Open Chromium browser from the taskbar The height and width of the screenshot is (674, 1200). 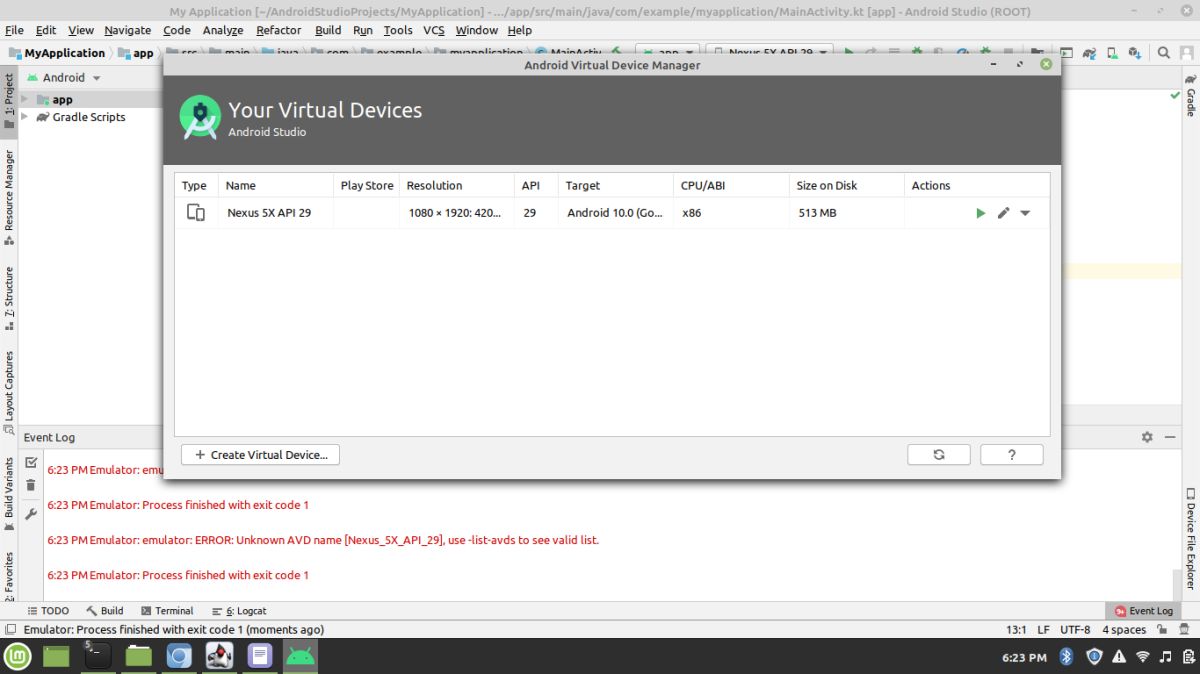click(x=179, y=656)
